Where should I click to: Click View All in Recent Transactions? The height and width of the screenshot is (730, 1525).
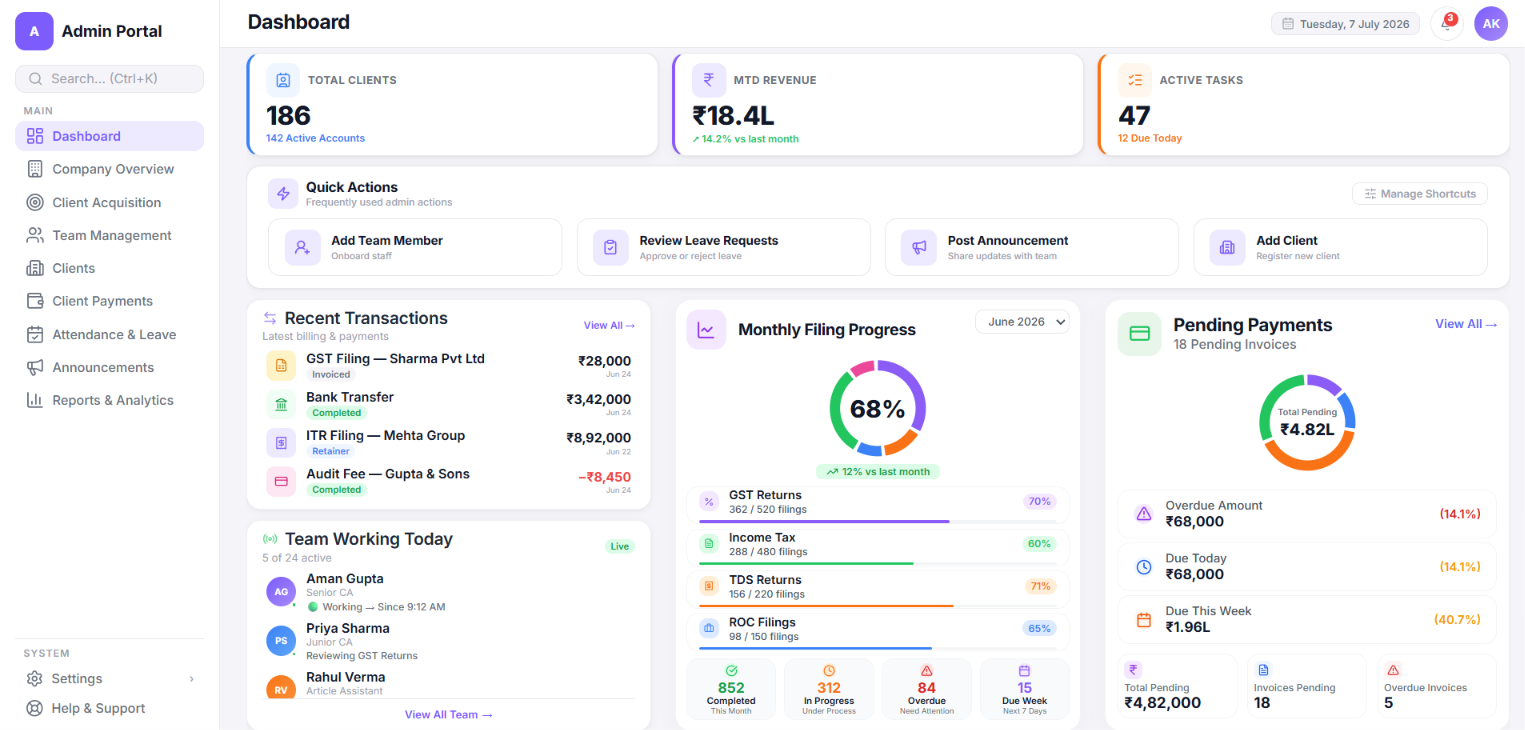[x=609, y=326]
